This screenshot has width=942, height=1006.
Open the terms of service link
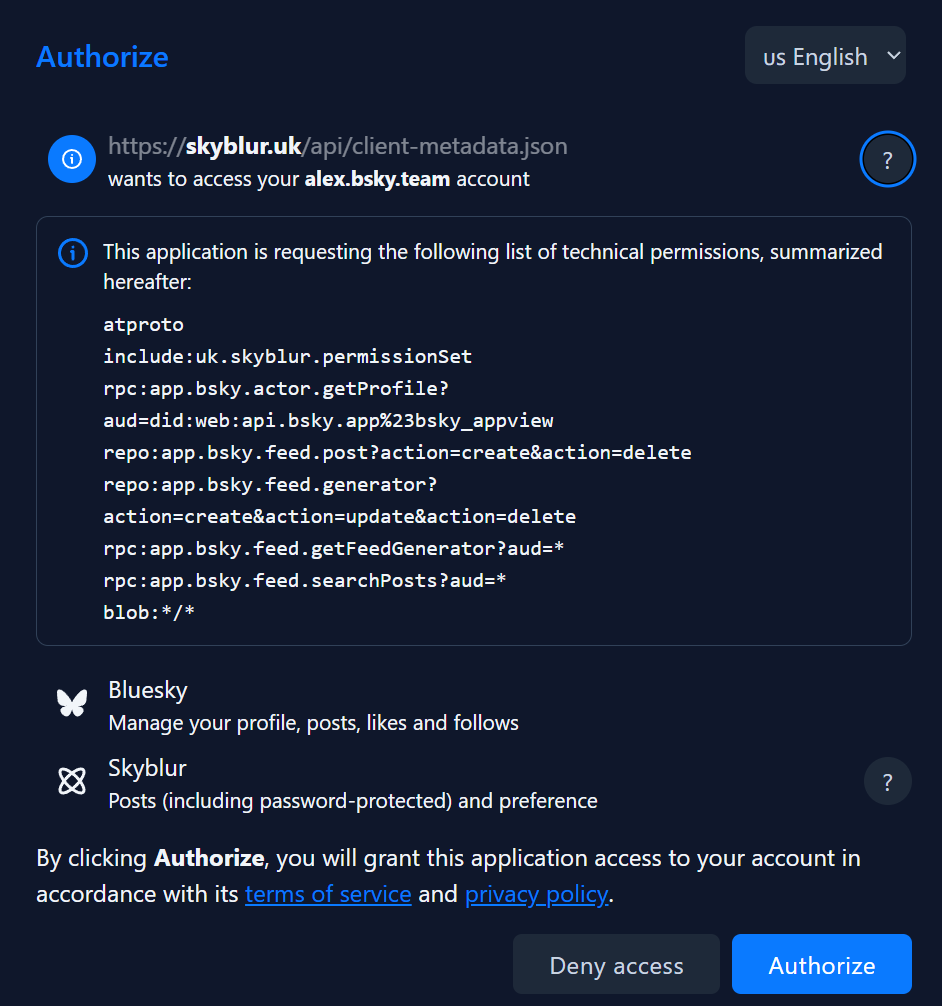[328, 893]
